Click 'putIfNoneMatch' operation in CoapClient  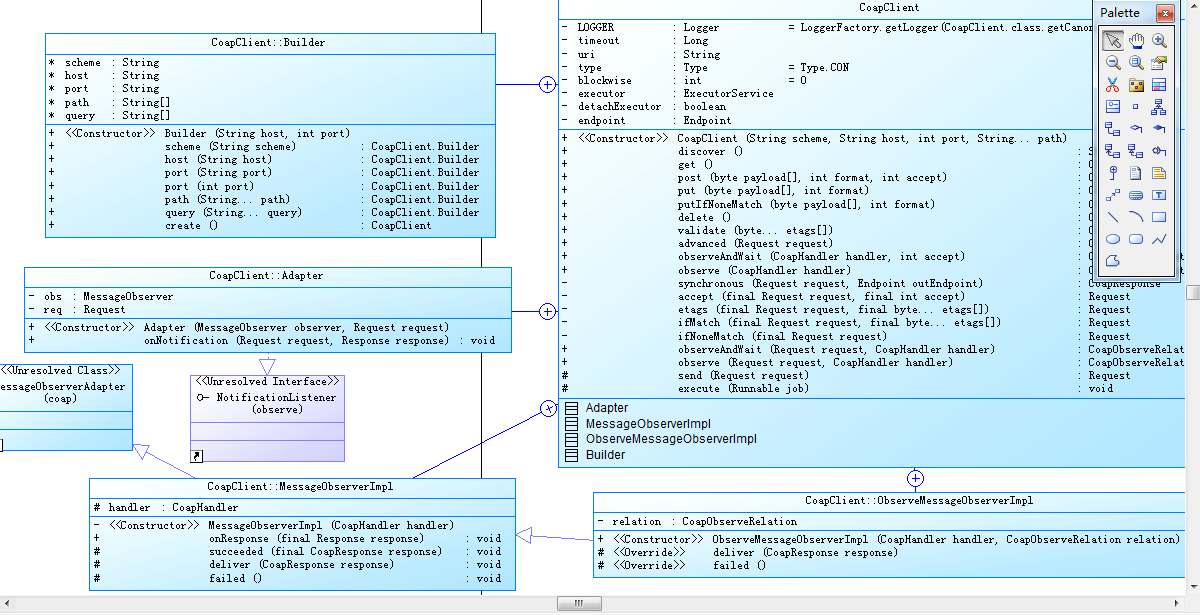806,205
